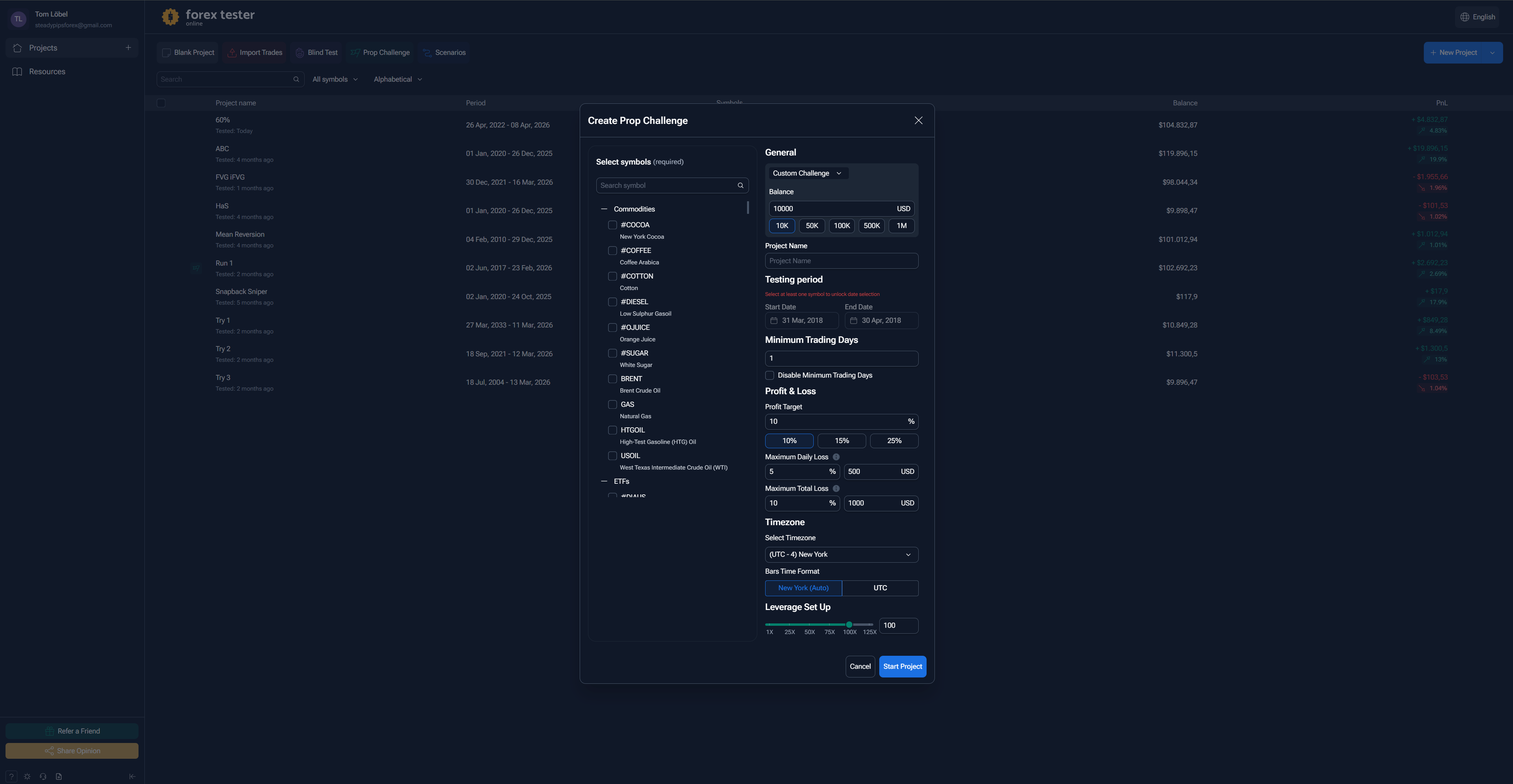Viewport: 1513px width, 784px height.
Task: Click the Minimum Trading Days field
Action: point(842,358)
